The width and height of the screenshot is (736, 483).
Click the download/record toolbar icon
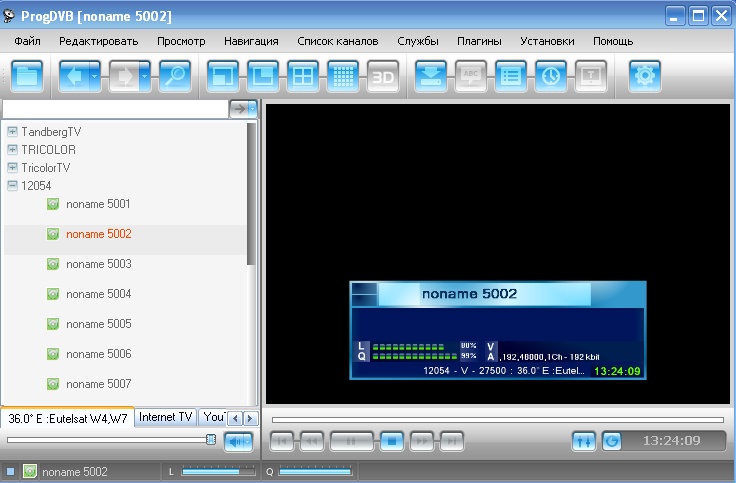[x=431, y=76]
